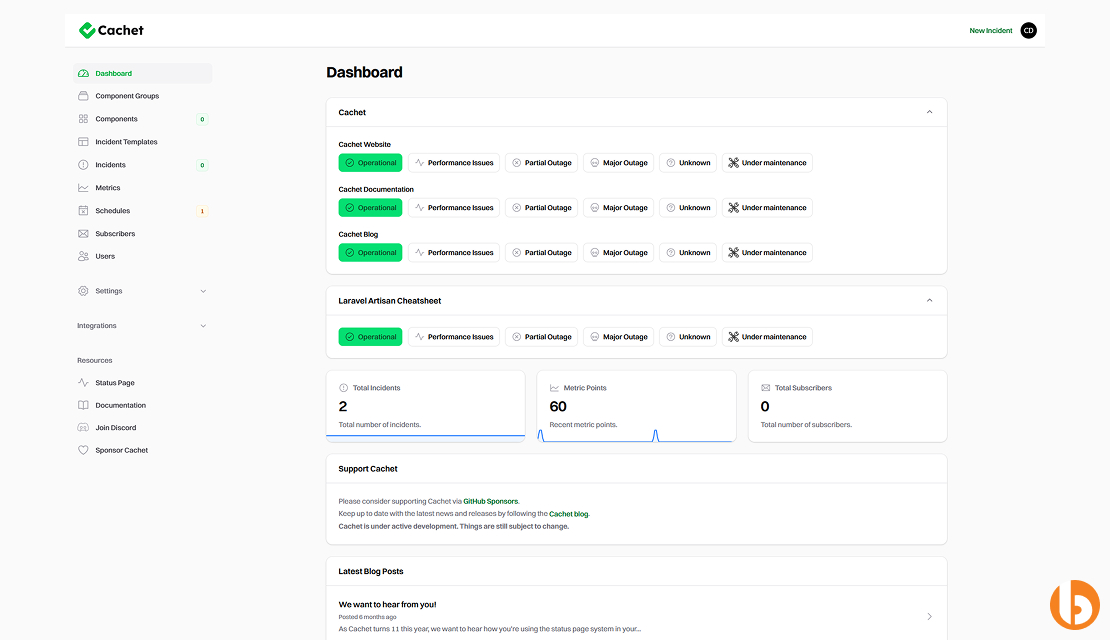Go to Users in the sidebar
Viewport: 1110px width, 640px height.
coord(142,256)
